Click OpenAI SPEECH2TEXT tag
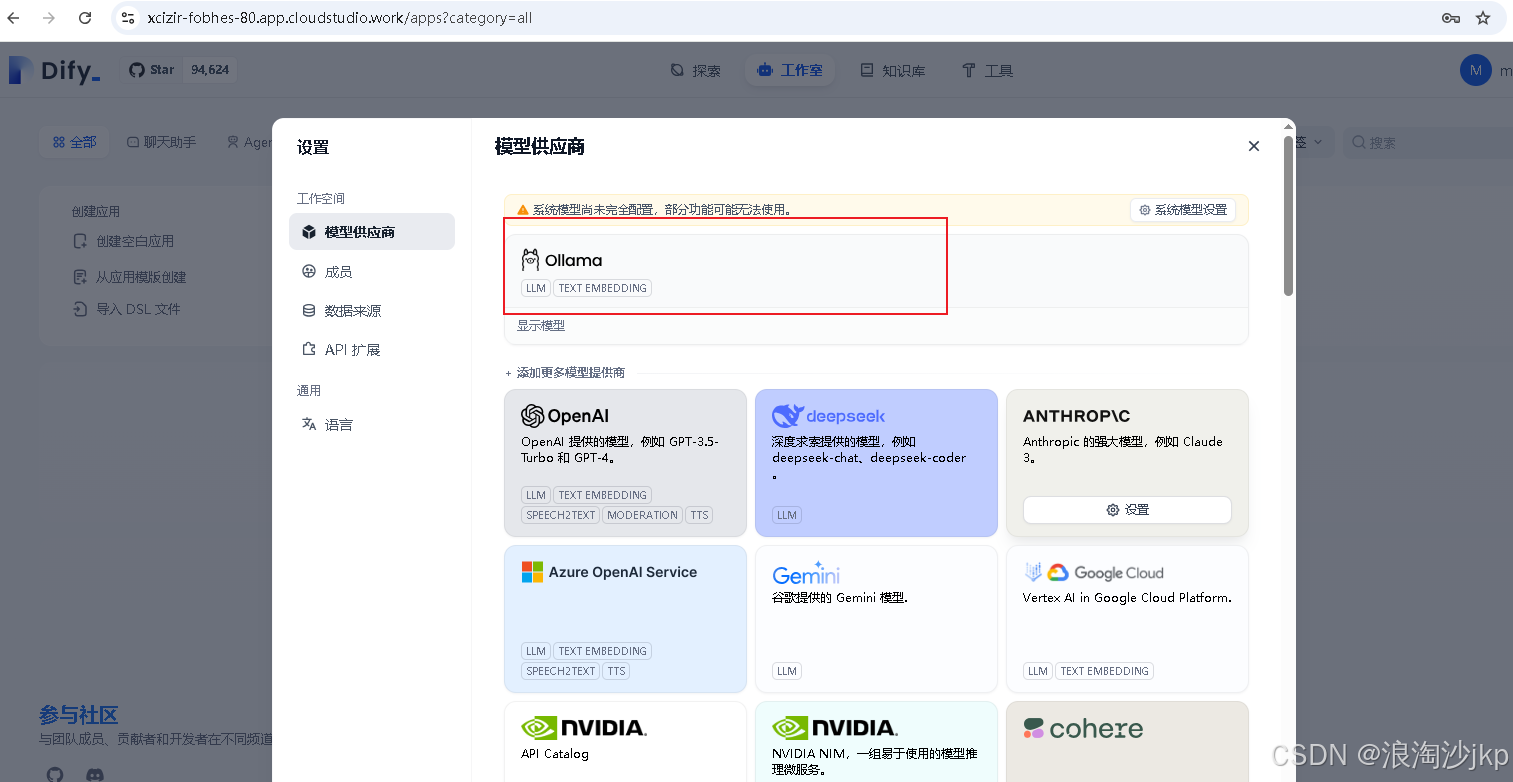The width and height of the screenshot is (1513, 782). 560,515
